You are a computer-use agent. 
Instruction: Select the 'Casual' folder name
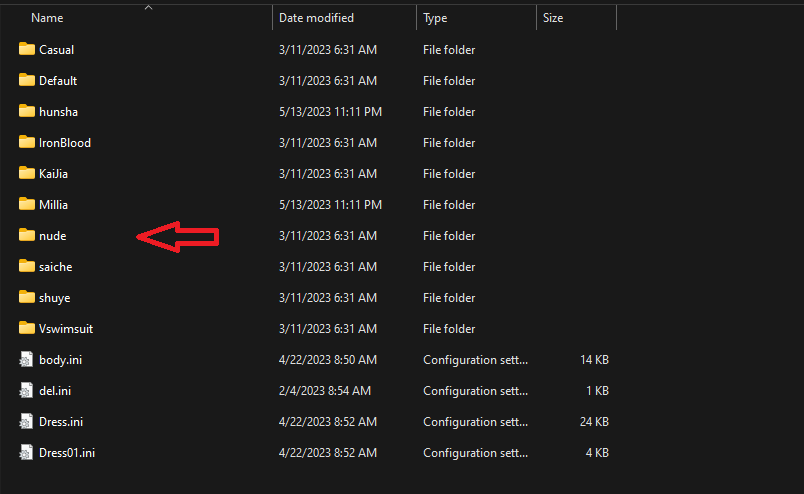56,50
